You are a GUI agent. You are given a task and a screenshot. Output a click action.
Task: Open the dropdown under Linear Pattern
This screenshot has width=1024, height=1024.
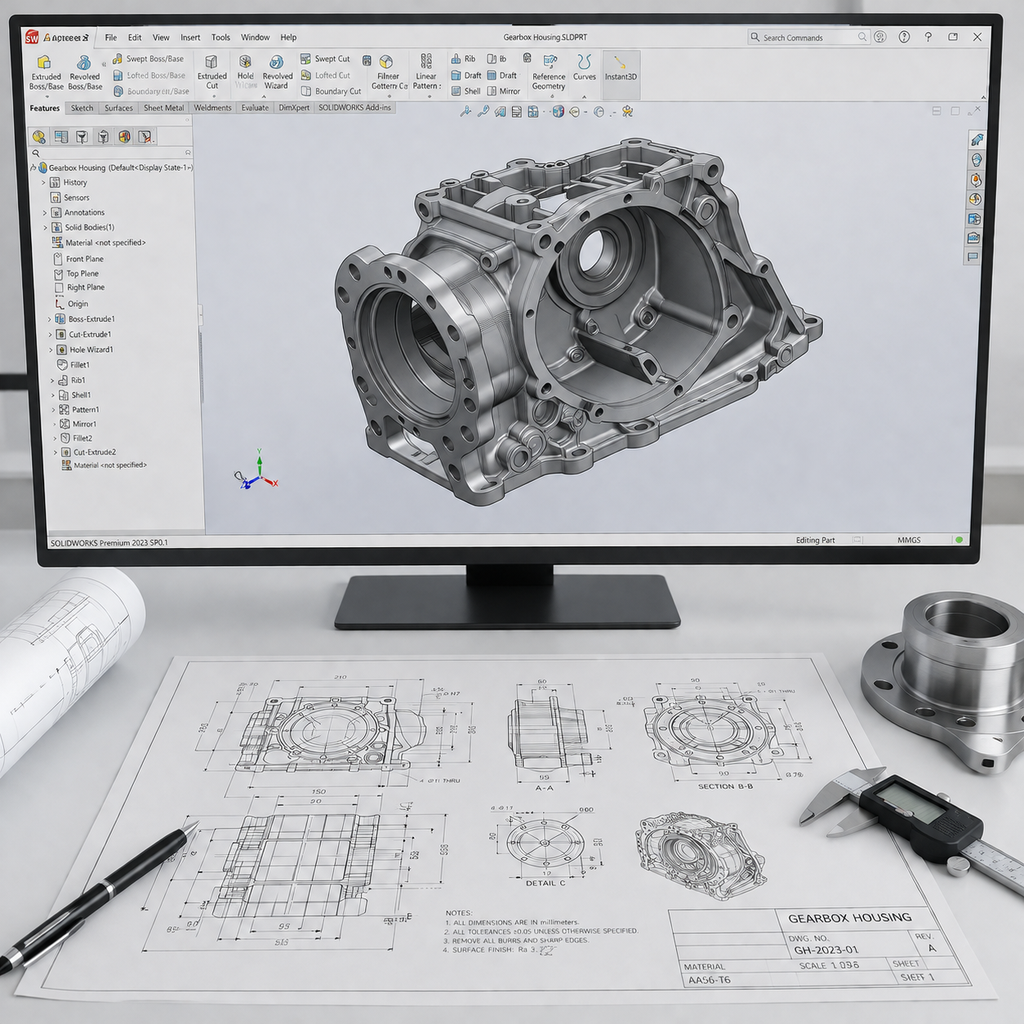(x=429, y=96)
